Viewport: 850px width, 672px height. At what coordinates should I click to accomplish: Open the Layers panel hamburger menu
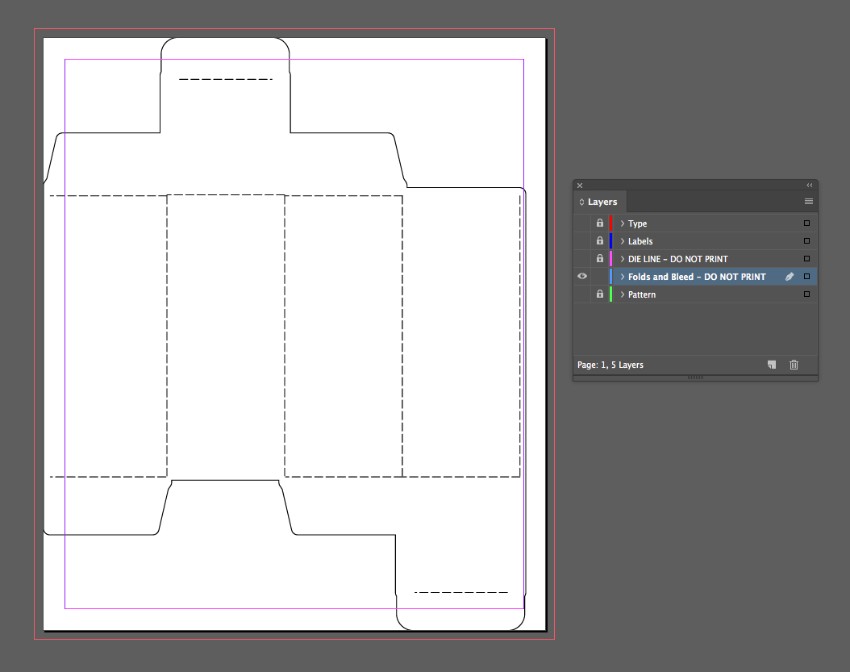click(x=808, y=202)
